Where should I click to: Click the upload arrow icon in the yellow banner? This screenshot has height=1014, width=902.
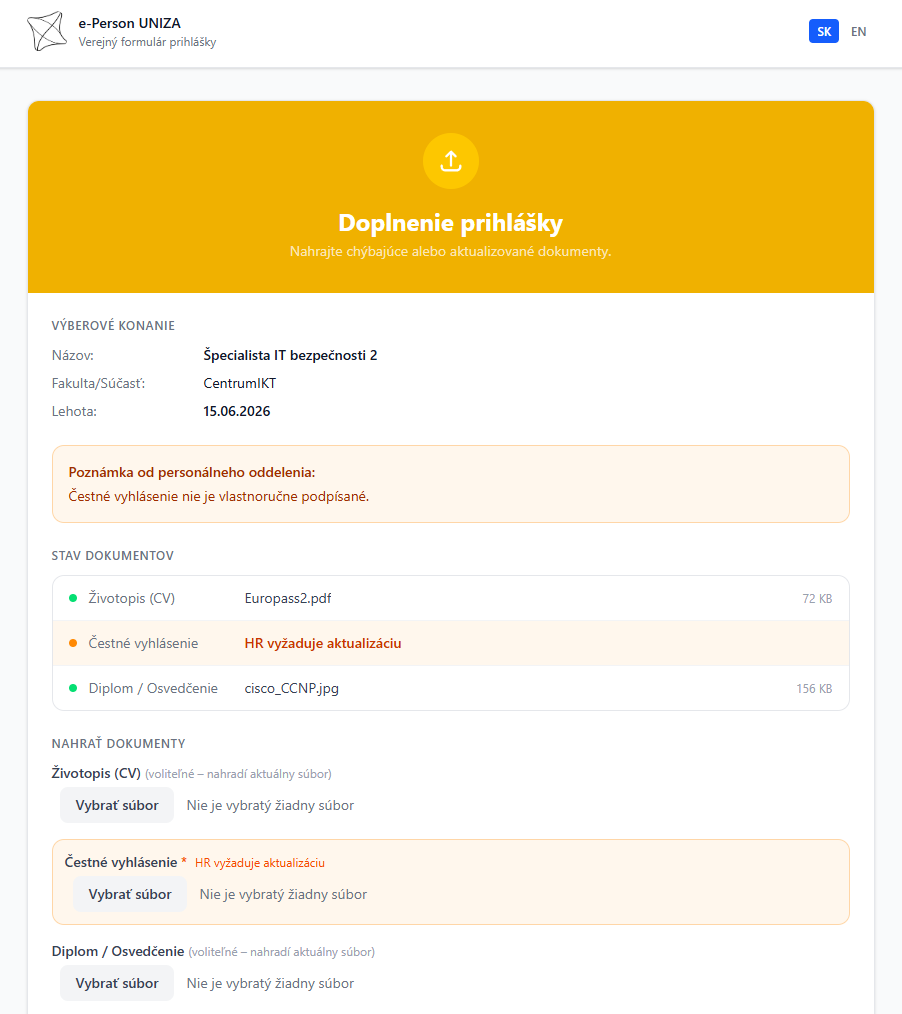(451, 161)
